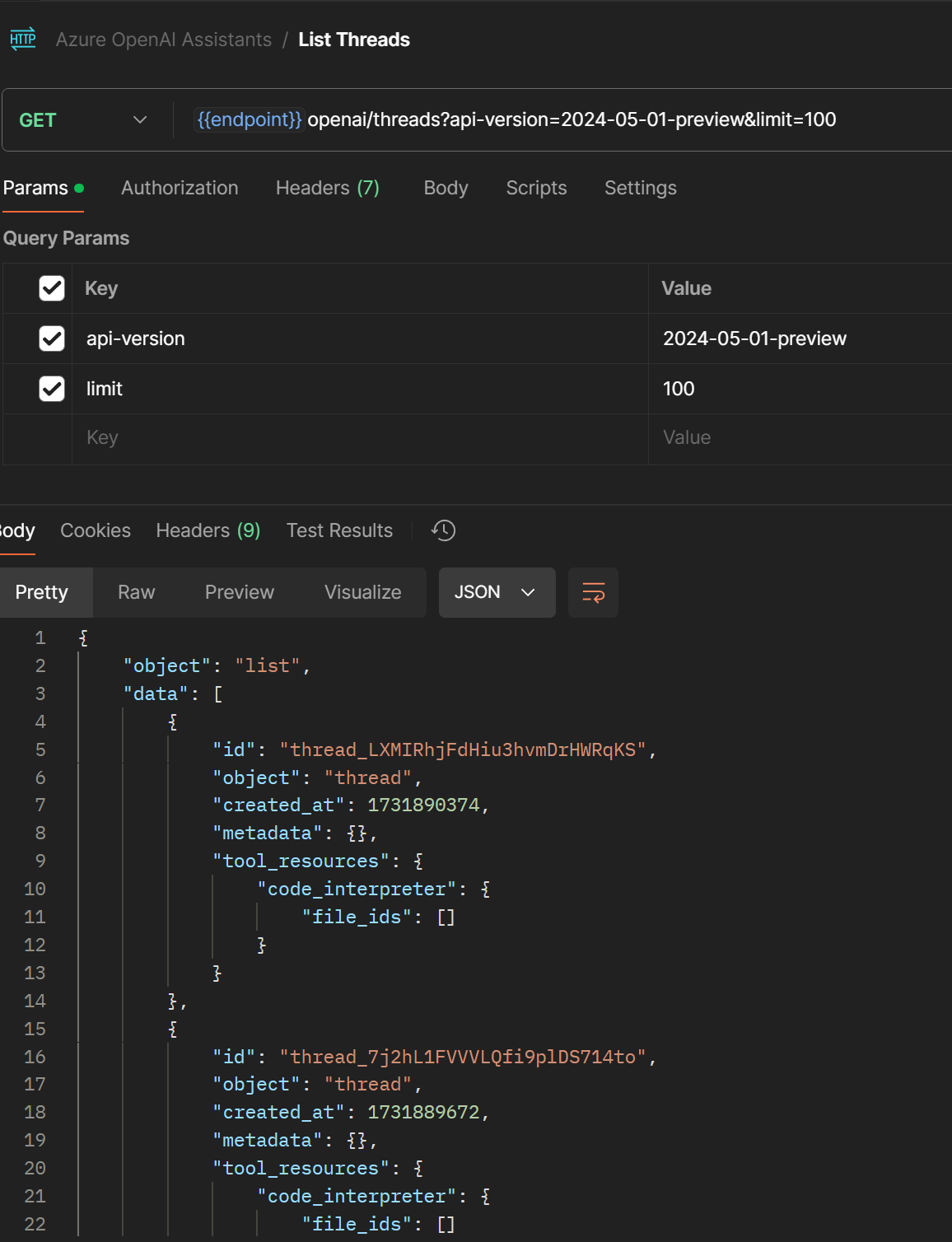Viewport: 952px width, 1242px height.
Task: Uncheck the api-version parameter checkbox
Action: pyautogui.click(x=52, y=339)
